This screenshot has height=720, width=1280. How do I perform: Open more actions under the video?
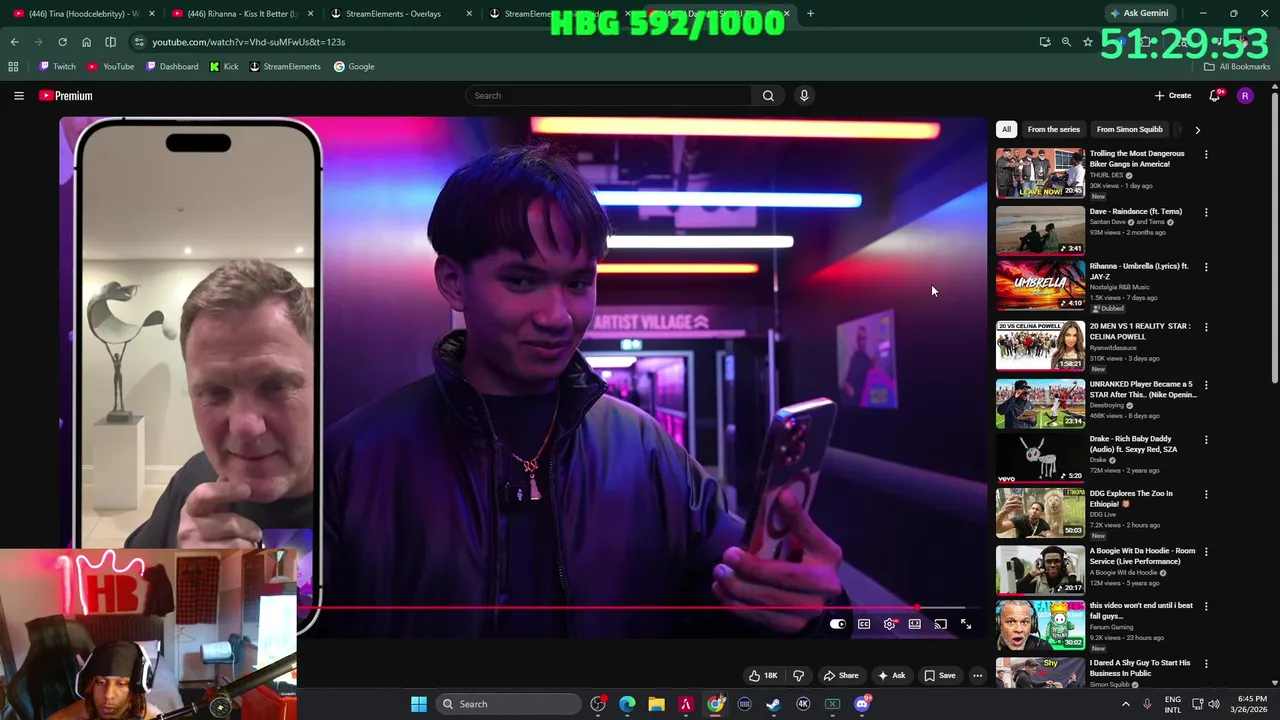(x=978, y=676)
